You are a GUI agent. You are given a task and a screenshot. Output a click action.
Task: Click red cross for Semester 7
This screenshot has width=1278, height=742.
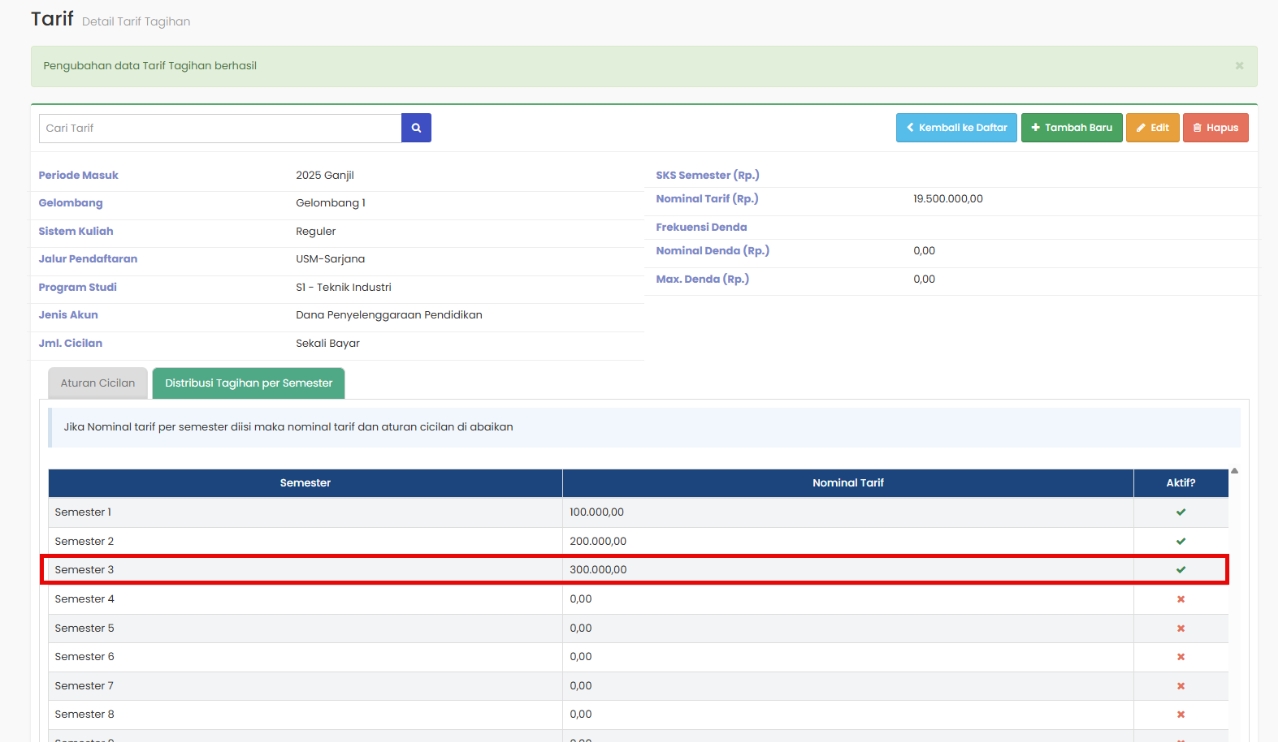(x=1180, y=686)
